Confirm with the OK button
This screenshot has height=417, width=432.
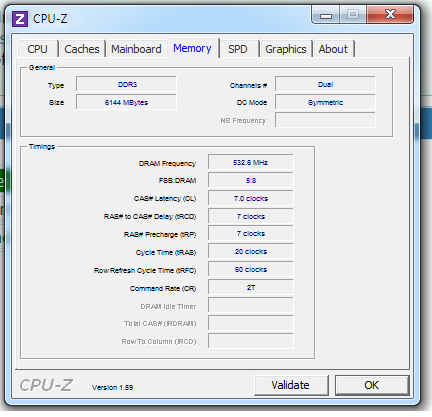372,385
